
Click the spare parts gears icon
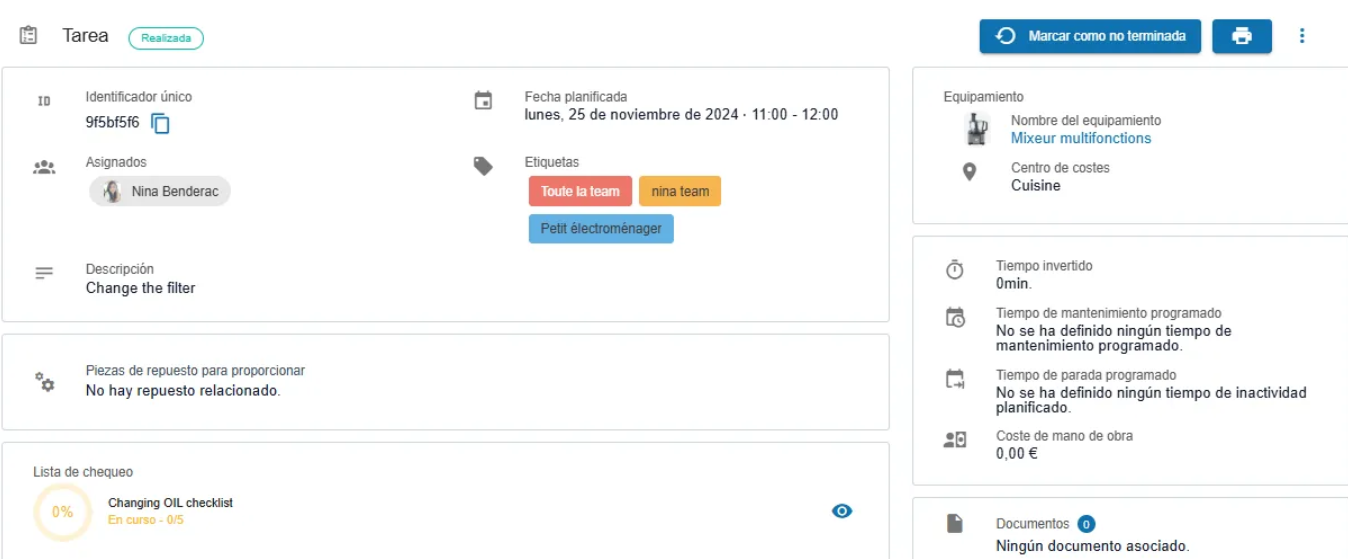coord(44,381)
